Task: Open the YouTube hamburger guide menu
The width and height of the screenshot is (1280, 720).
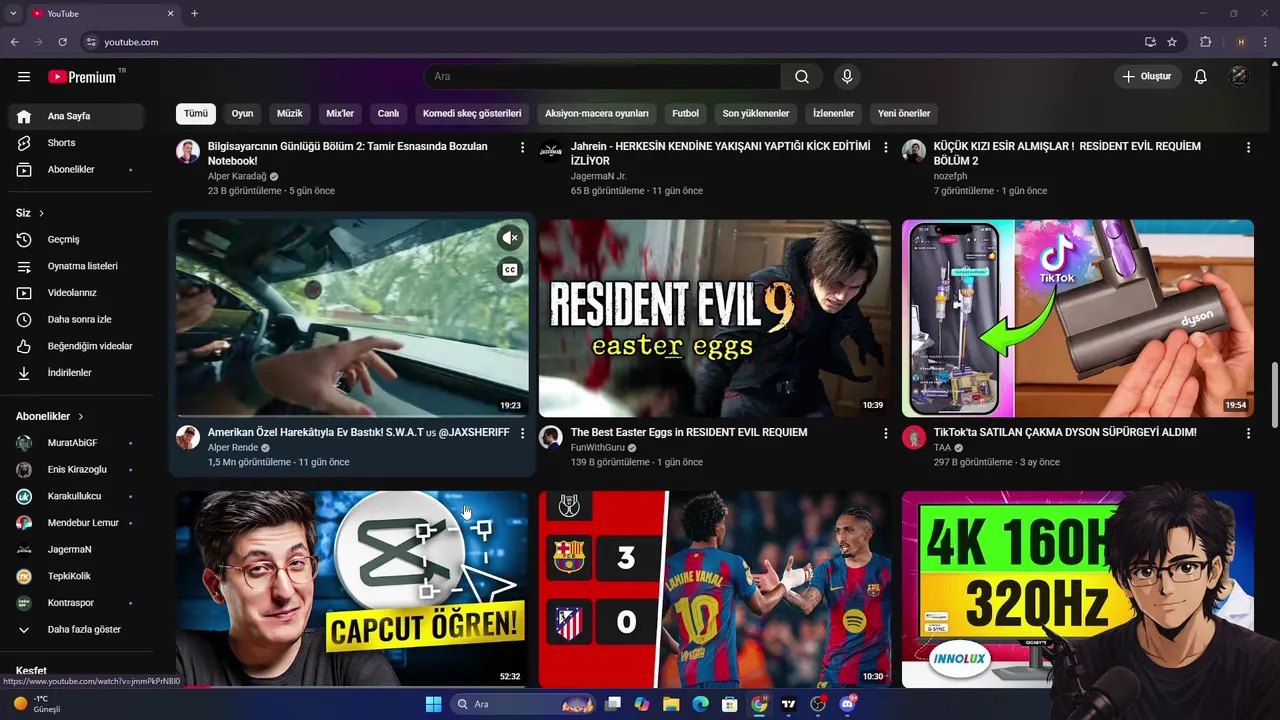Action: (24, 77)
